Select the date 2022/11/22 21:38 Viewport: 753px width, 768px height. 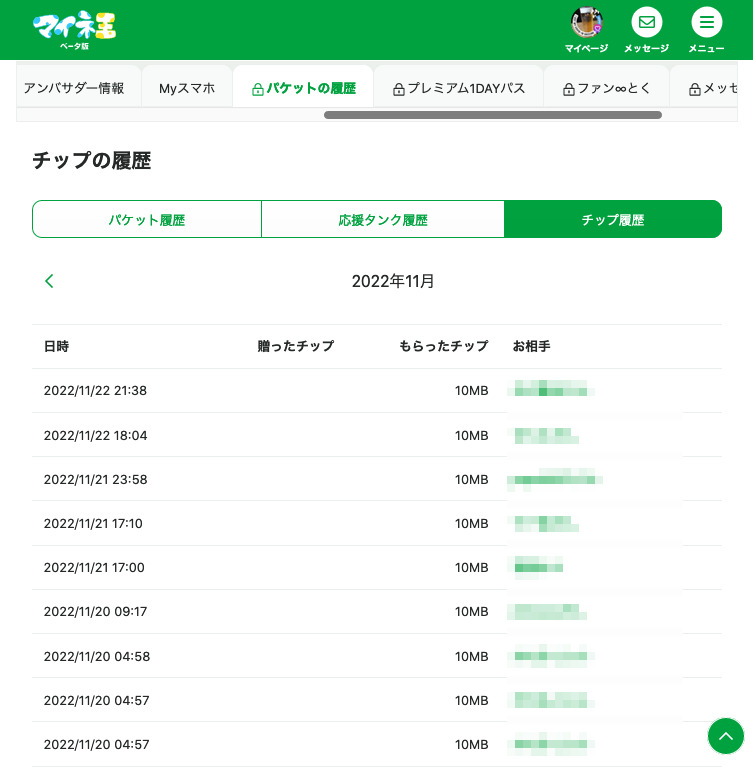tap(95, 390)
